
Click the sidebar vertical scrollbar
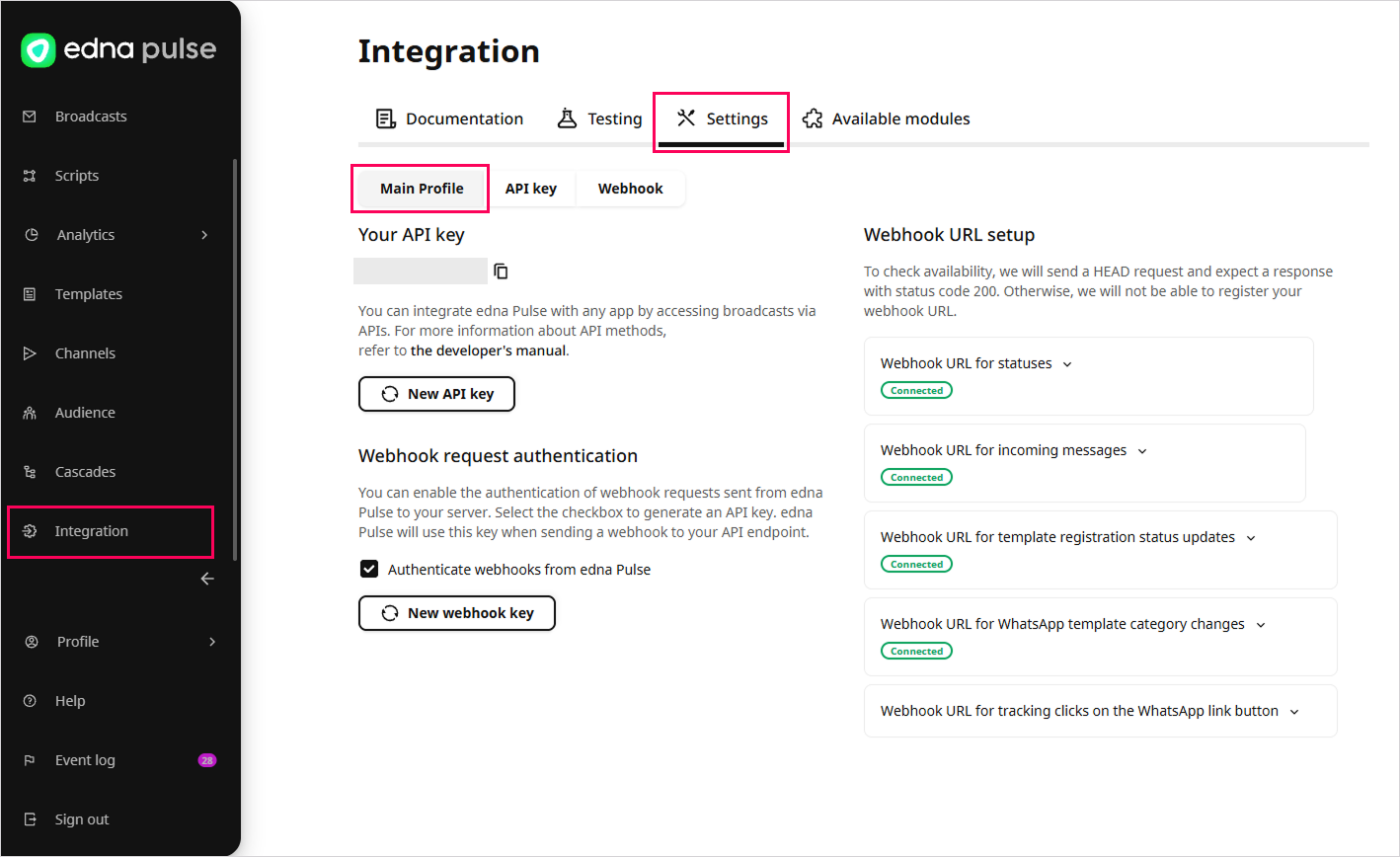(x=234, y=359)
